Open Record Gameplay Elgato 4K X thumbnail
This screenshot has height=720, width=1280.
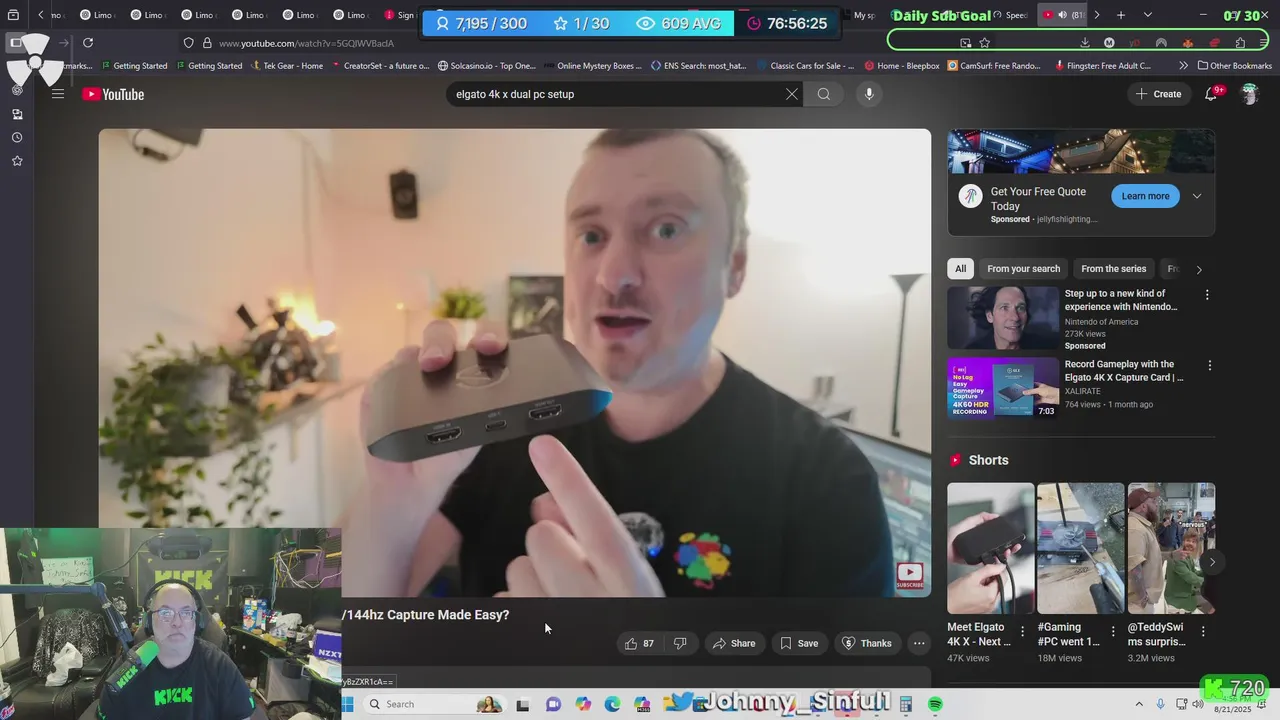tap(1003, 387)
